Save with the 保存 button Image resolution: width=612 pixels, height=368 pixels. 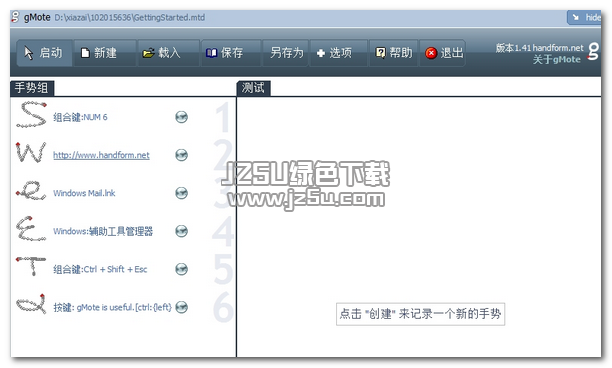pyautogui.click(x=231, y=53)
